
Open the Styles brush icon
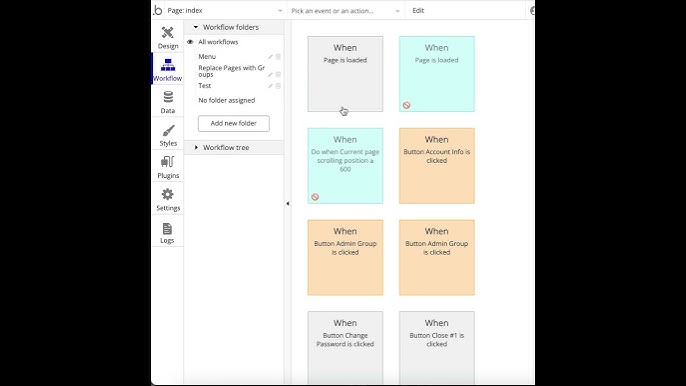click(168, 130)
